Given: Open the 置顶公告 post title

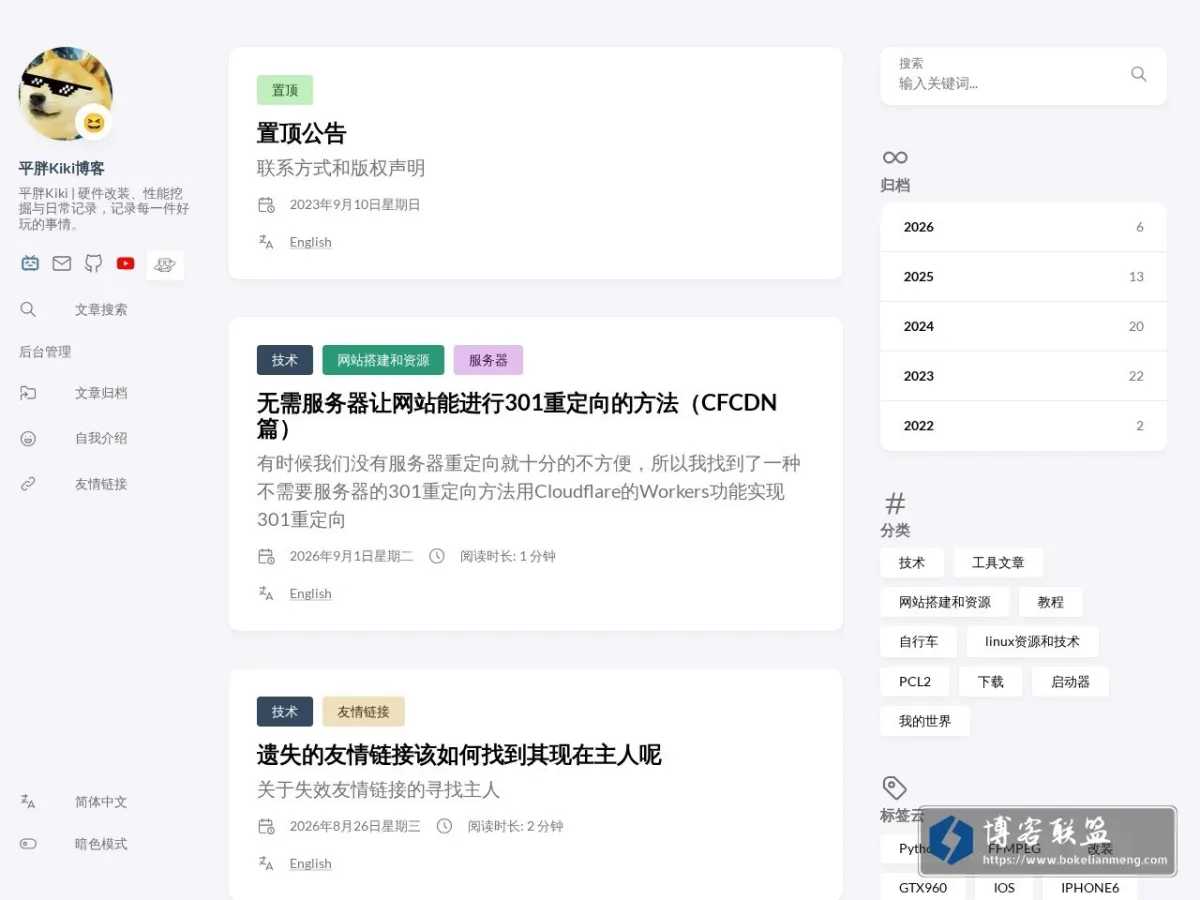Looking at the screenshot, I should pos(301,133).
